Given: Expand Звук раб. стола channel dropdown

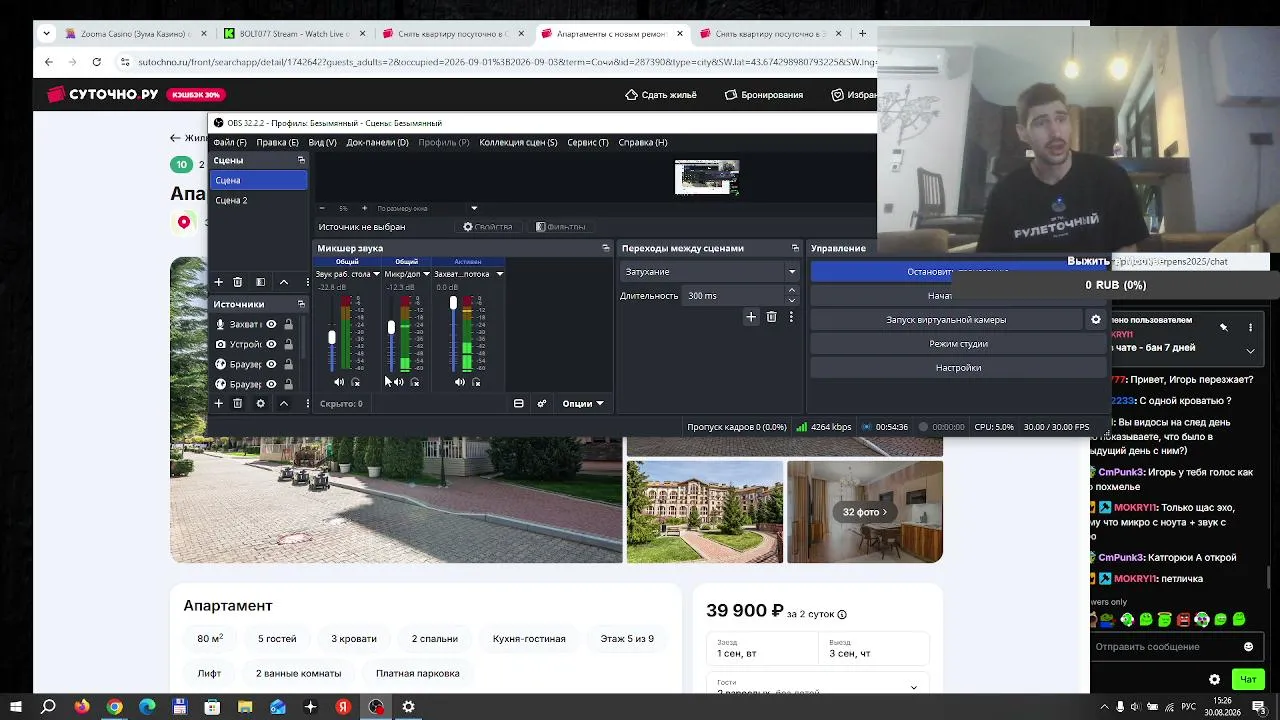Looking at the screenshot, I should (377, 274).
